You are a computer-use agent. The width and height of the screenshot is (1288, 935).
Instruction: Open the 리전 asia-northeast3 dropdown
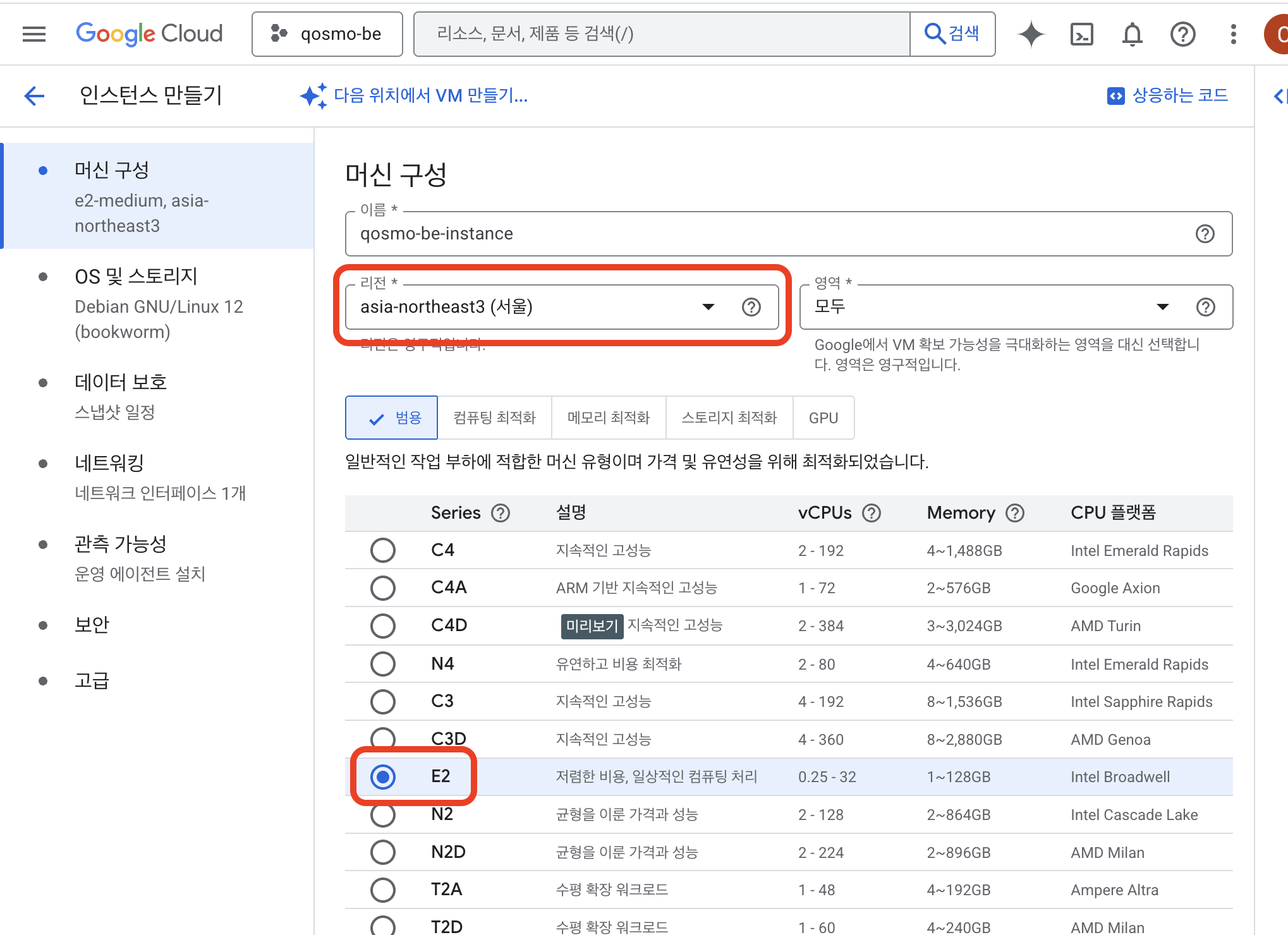[x=562, y=307]
